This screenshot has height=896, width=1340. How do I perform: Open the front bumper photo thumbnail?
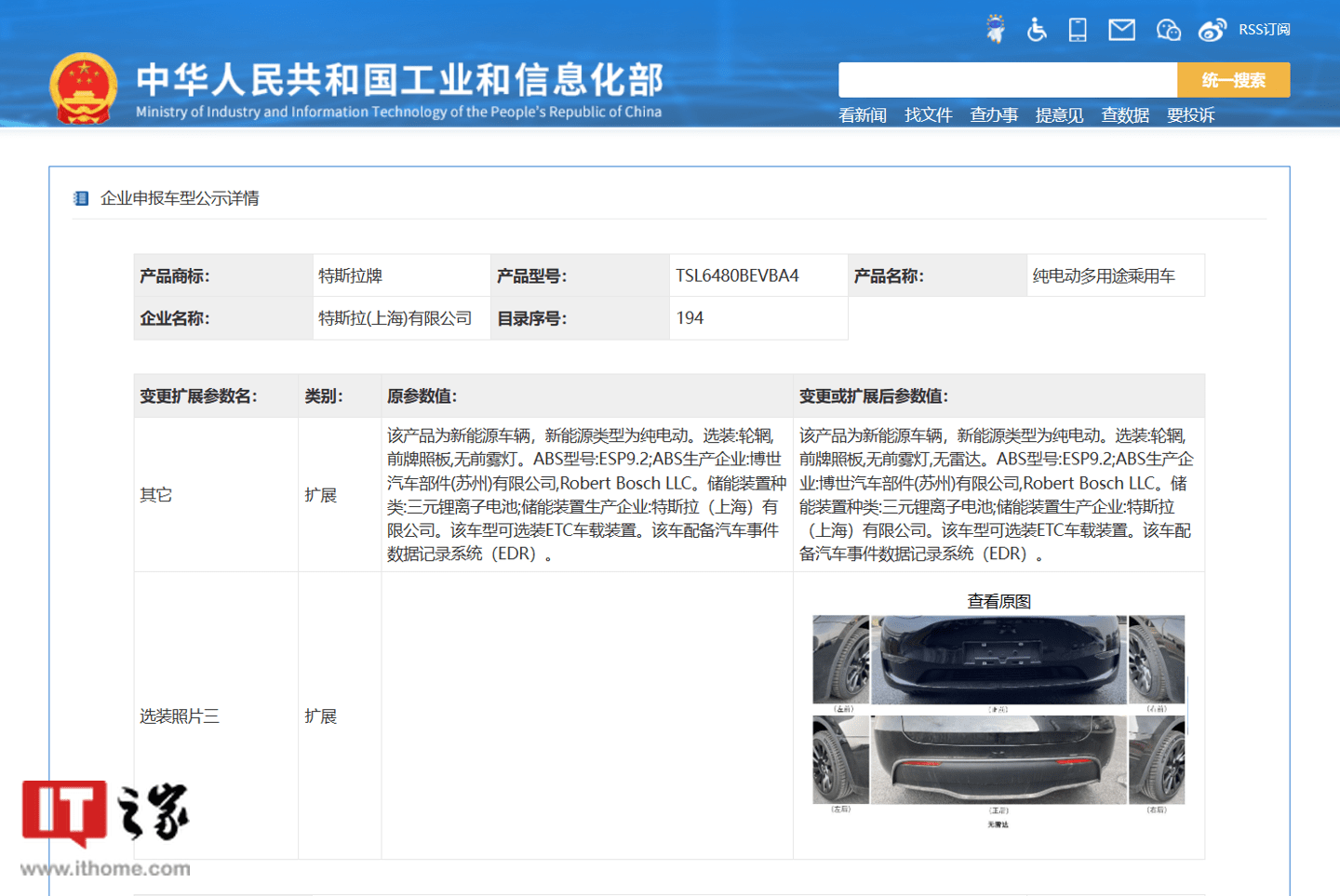(x=998, y=659)
